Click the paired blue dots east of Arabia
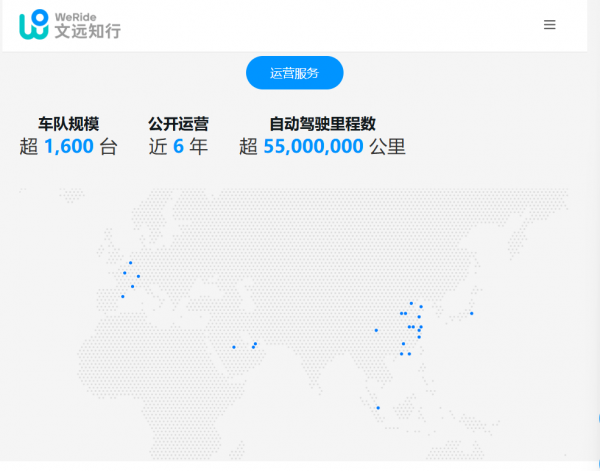 (255, 345)
